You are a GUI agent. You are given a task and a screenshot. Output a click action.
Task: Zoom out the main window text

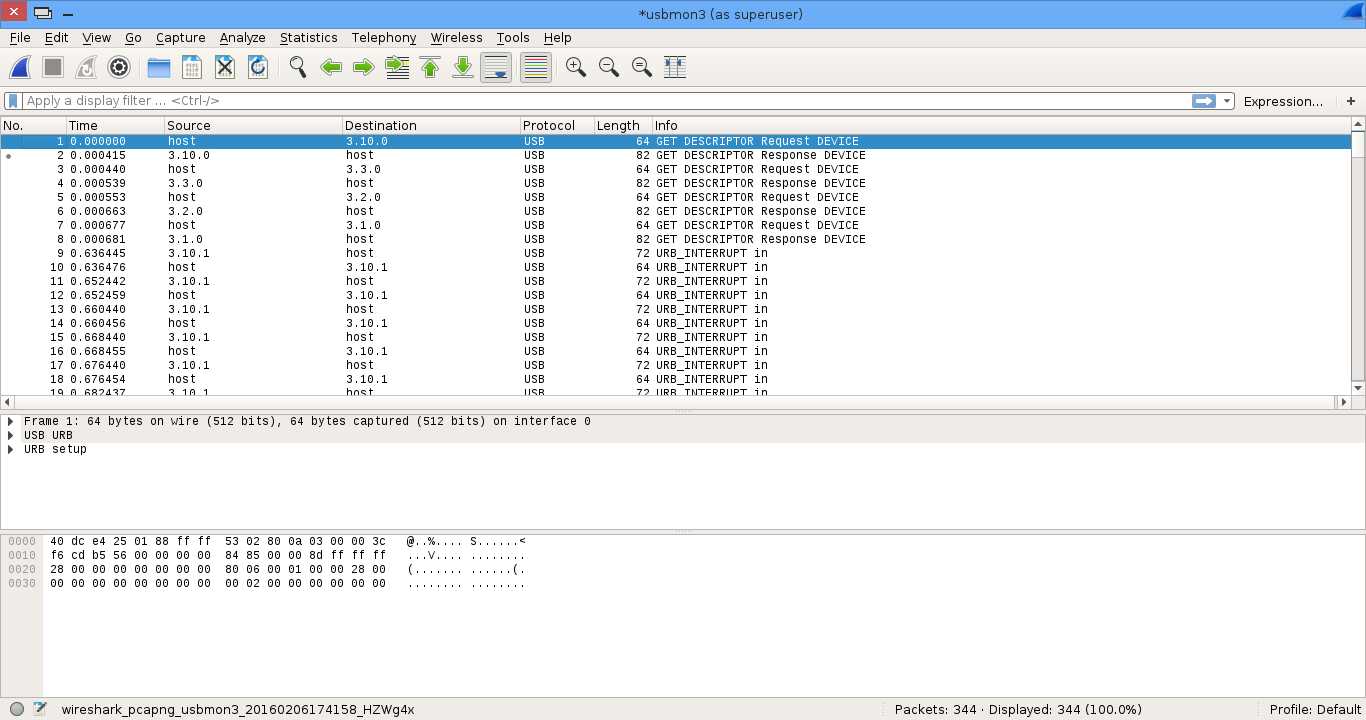coord(609,67)
